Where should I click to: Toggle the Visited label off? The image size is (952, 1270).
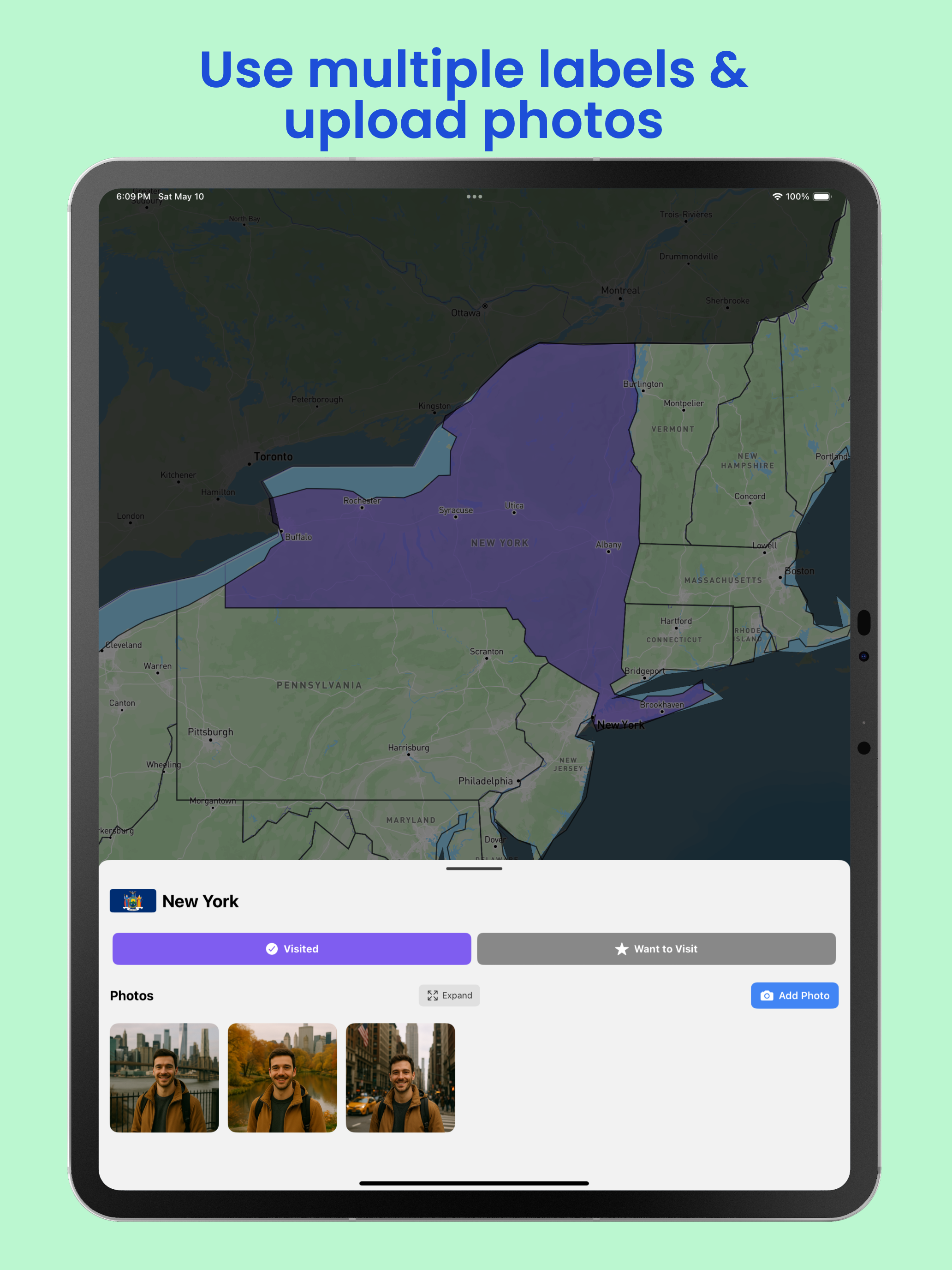point(292,949)
